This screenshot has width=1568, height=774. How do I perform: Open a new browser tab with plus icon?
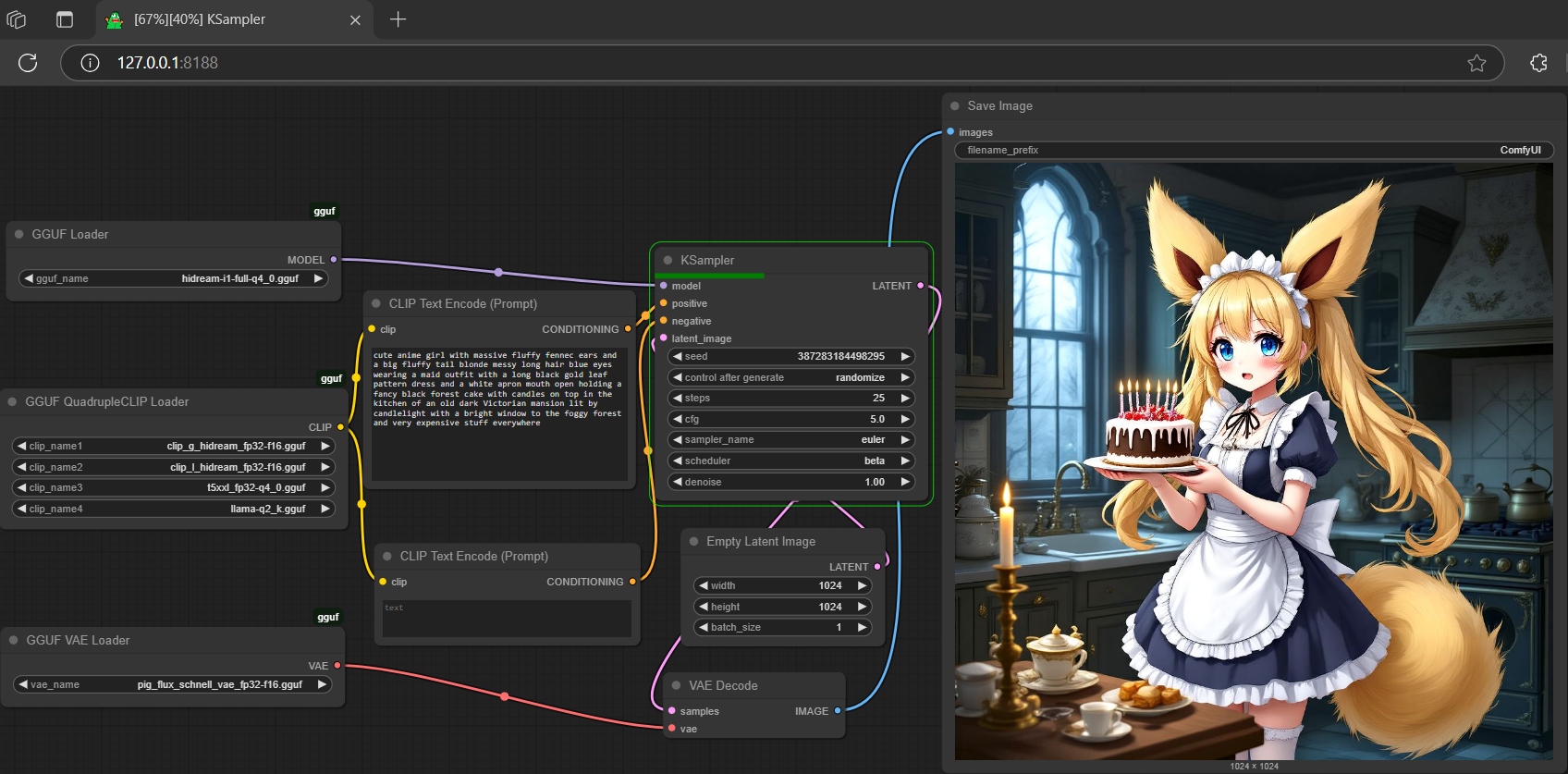tap(398, 19)
